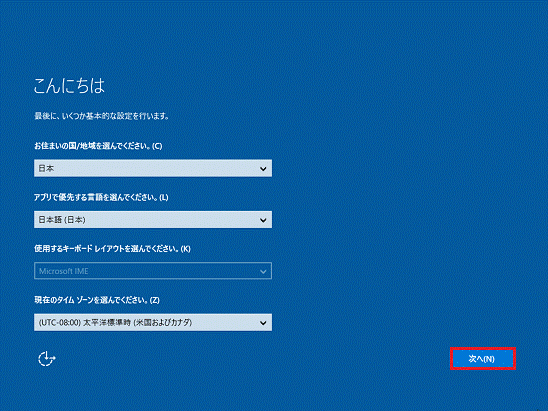548x411 pixels.
Task: Open the Ease of Access icon
Action: click(46, 359)
